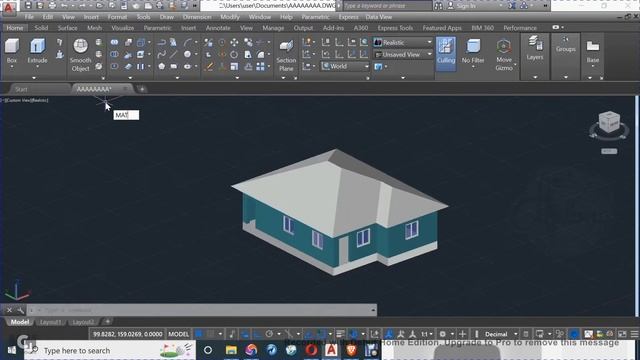Open the Express menu

348,17
